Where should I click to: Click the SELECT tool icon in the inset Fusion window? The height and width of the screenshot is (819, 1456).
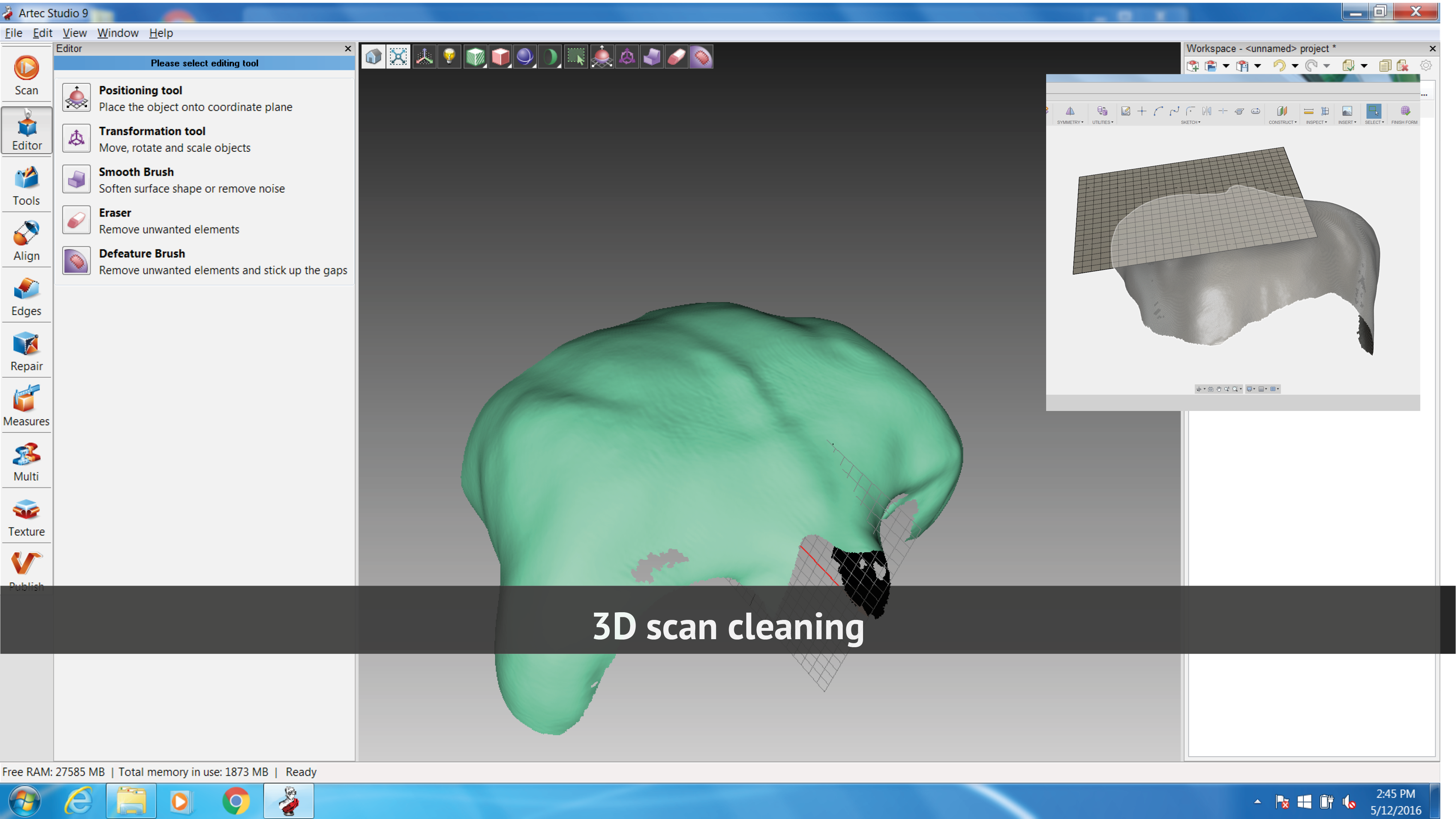click(1374, 111)
